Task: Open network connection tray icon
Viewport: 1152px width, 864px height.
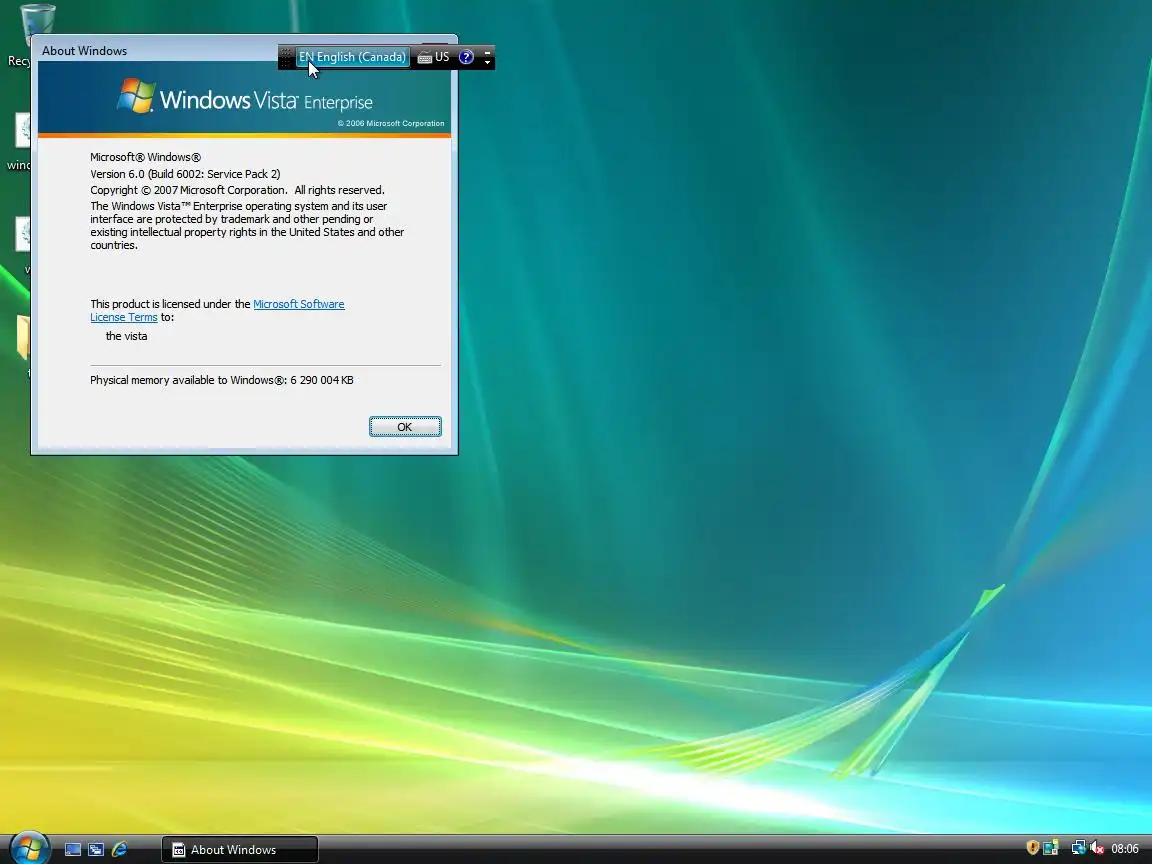Action: tap(1078, 848)
